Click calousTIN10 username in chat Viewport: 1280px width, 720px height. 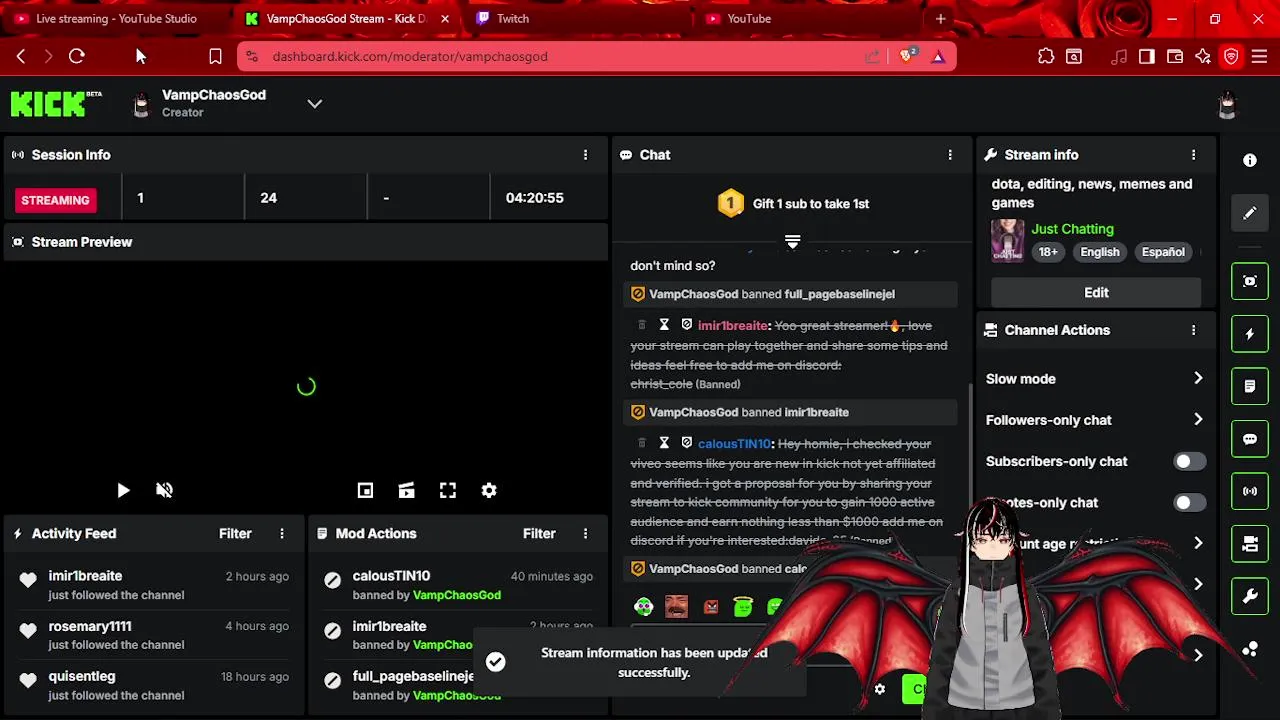[x=735, y=443]
